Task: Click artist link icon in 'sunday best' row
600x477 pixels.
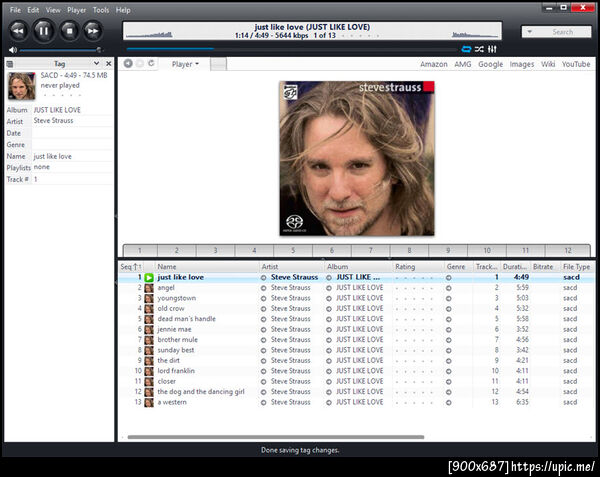Action: click(x=263, y=350)
